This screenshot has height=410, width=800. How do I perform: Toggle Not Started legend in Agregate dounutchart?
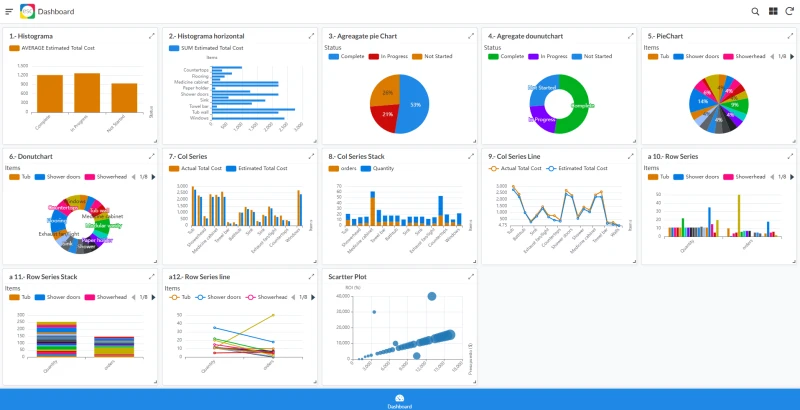coord(592,56)
